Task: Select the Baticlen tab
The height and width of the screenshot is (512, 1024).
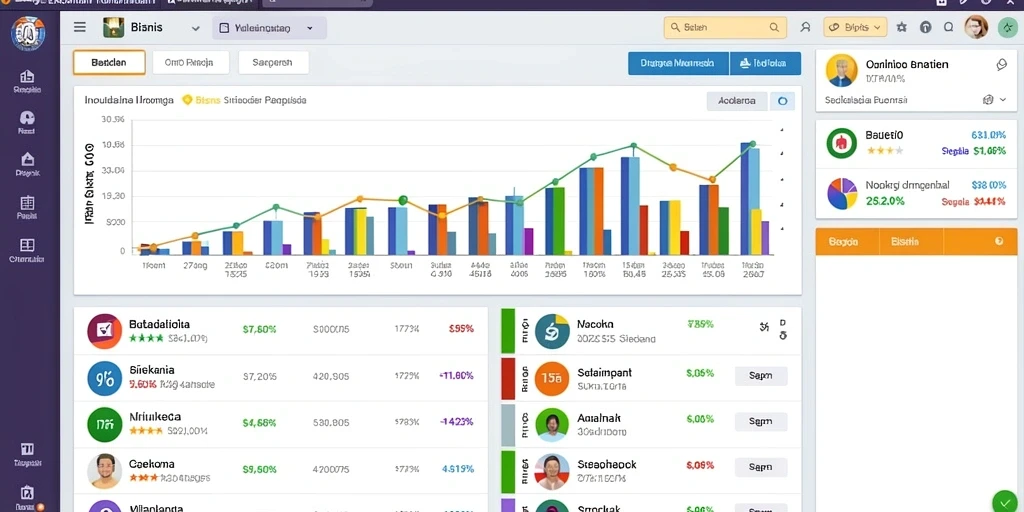Action: coord(109,63)
